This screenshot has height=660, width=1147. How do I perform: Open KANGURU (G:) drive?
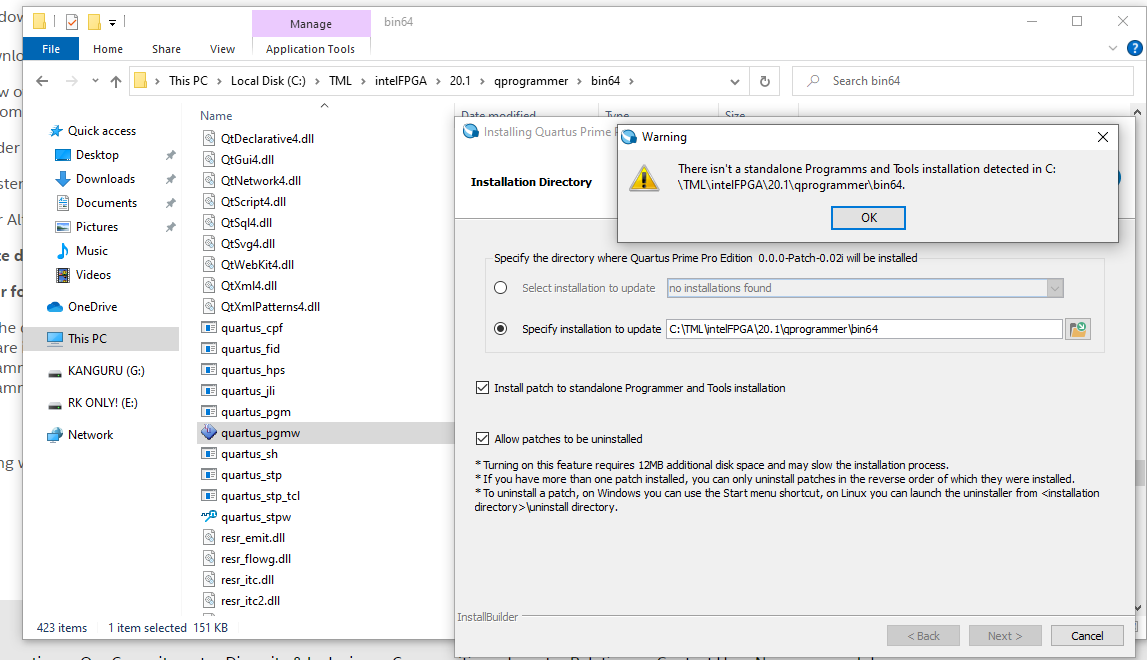pos(106,371)
